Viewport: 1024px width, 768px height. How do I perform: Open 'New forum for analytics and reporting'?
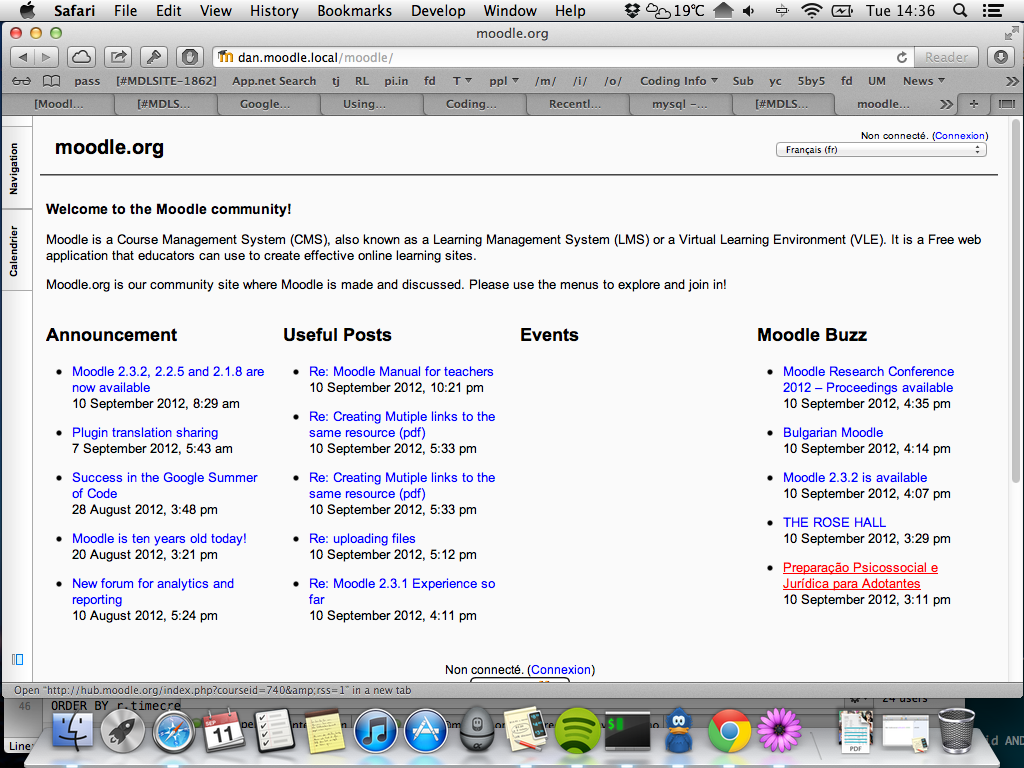[153, 591]
